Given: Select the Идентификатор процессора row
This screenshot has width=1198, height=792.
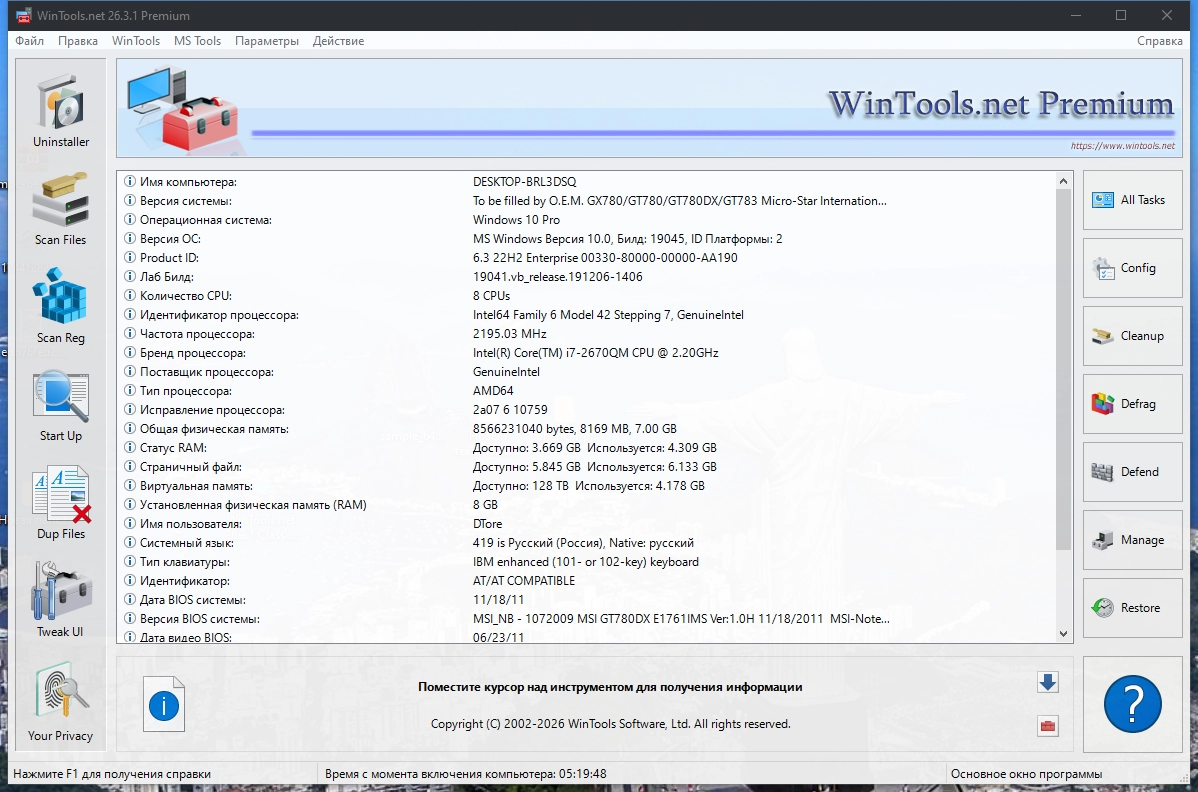Looking at the screenshot, I should 586,315.
